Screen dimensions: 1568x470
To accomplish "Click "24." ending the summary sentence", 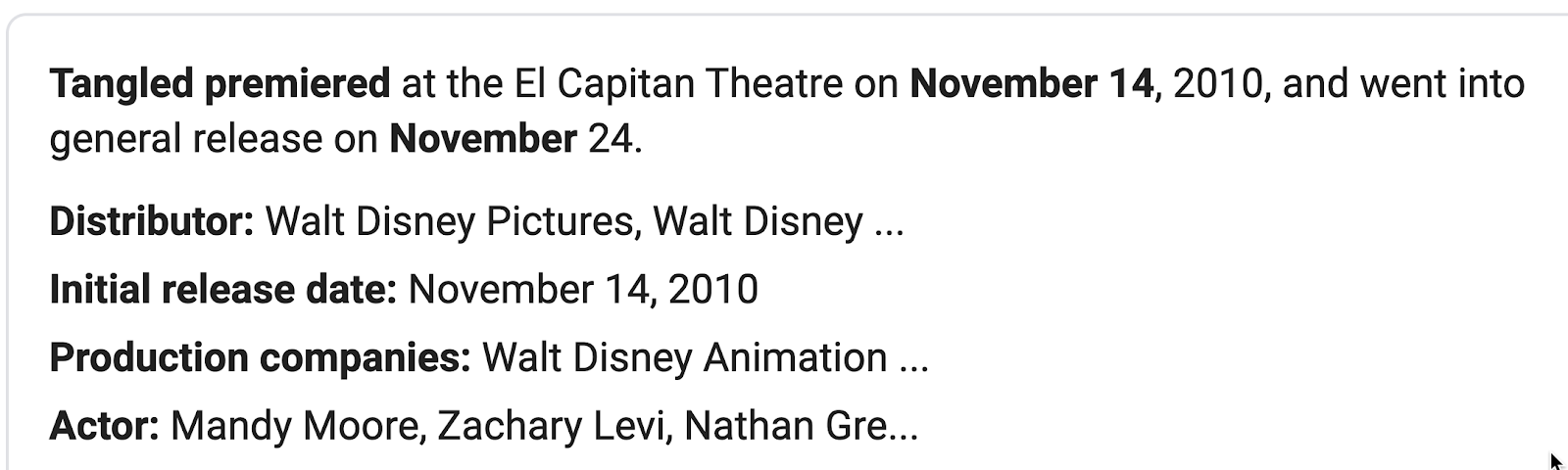I will tap(614, 139).
